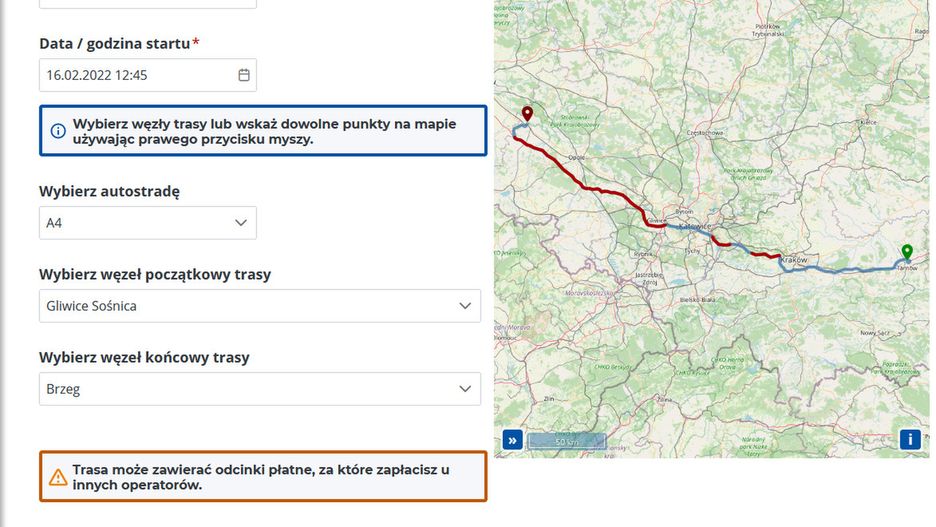936x527 pixels.
Task: Open the calendar date picker
Action: 244,75
